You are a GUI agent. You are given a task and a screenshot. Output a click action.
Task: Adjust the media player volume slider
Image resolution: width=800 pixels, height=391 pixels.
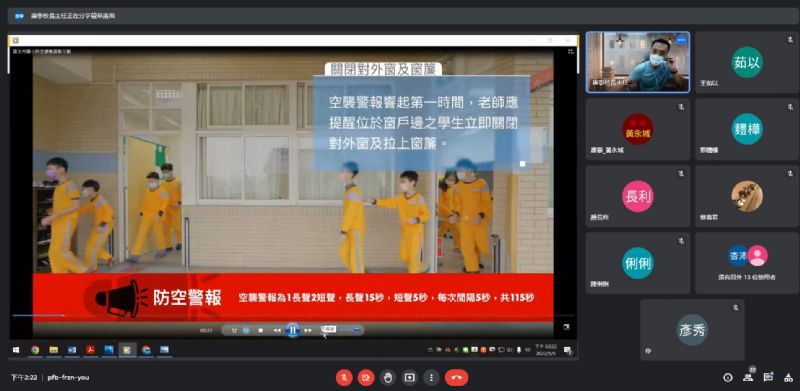tap(343, 330)
